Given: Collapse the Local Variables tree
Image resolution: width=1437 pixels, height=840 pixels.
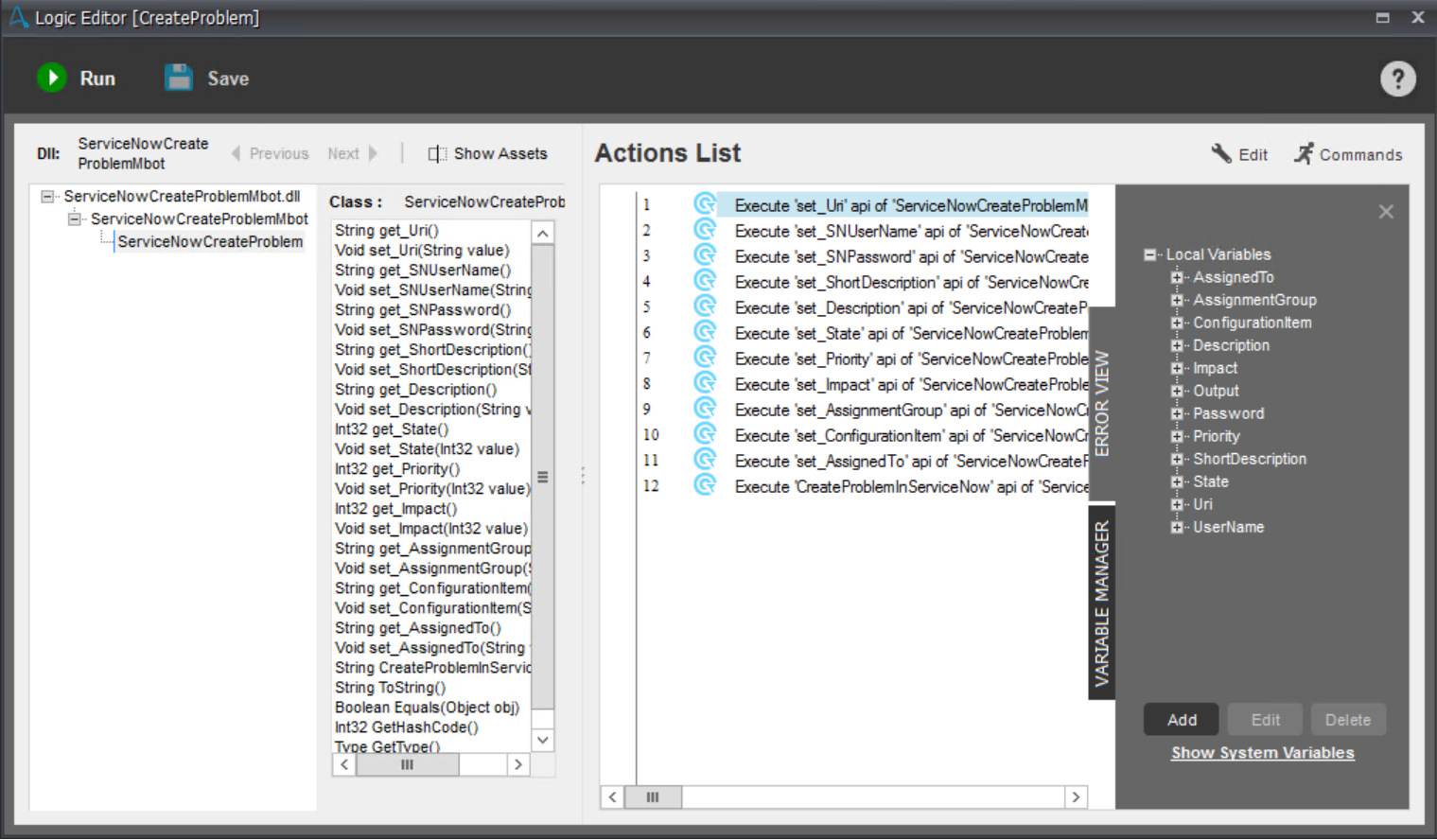Looking at the screenshot, I should (1150, 254).
